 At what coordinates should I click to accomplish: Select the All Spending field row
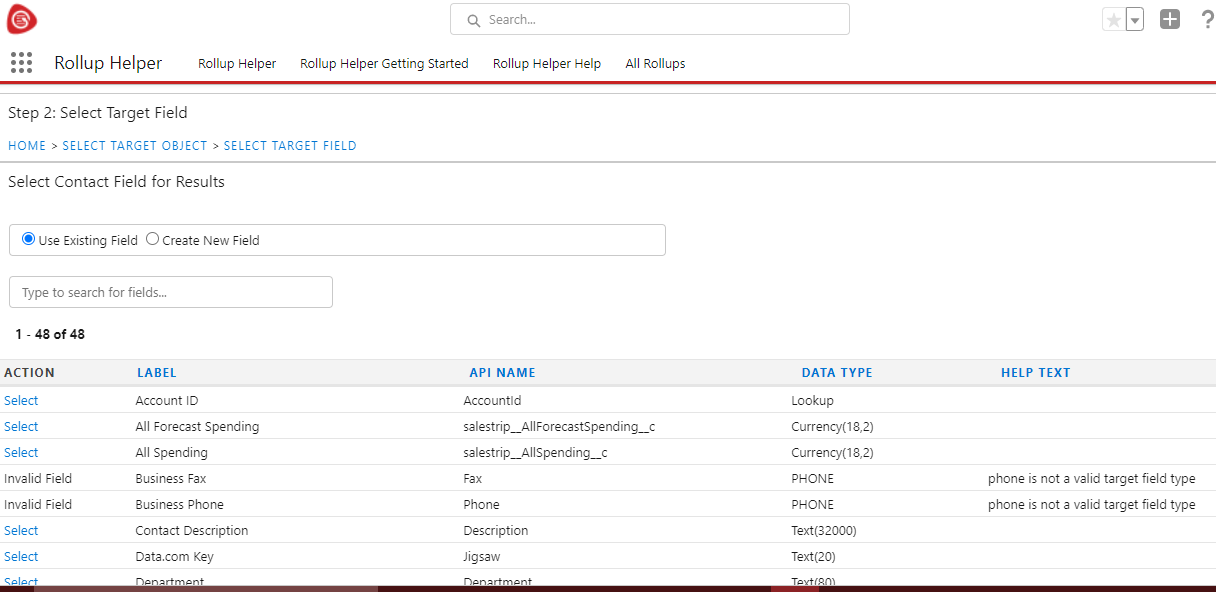pos(21,453)
